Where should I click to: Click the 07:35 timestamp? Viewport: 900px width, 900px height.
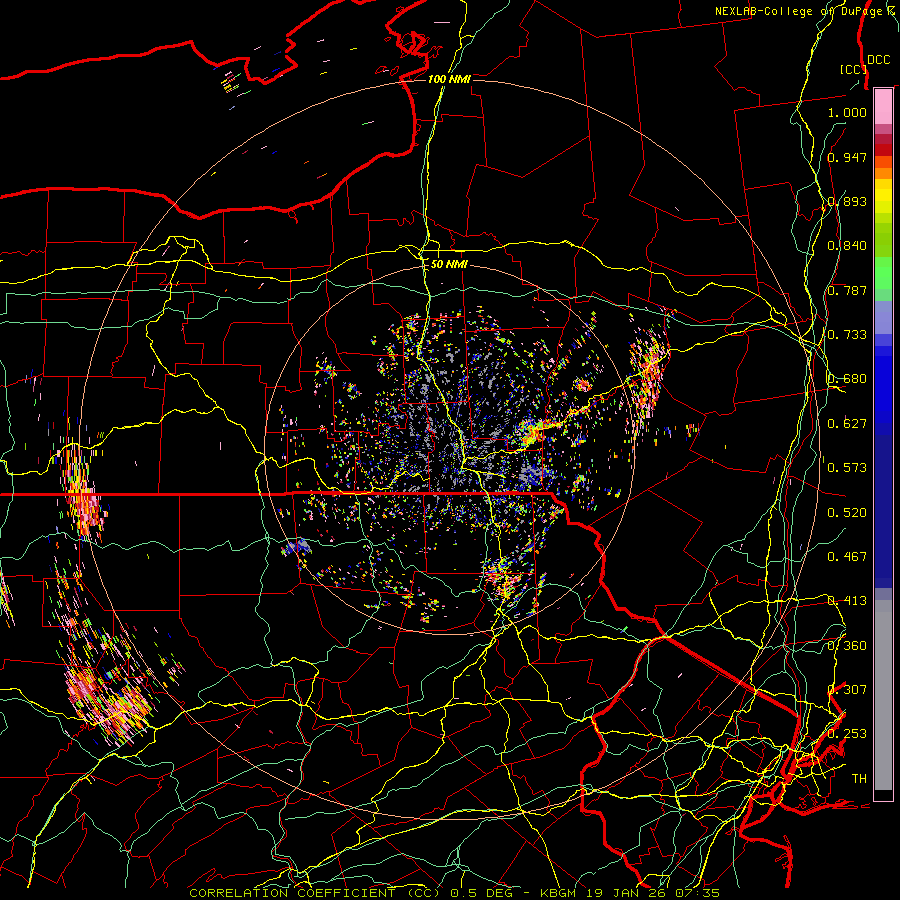click(697, 893)
